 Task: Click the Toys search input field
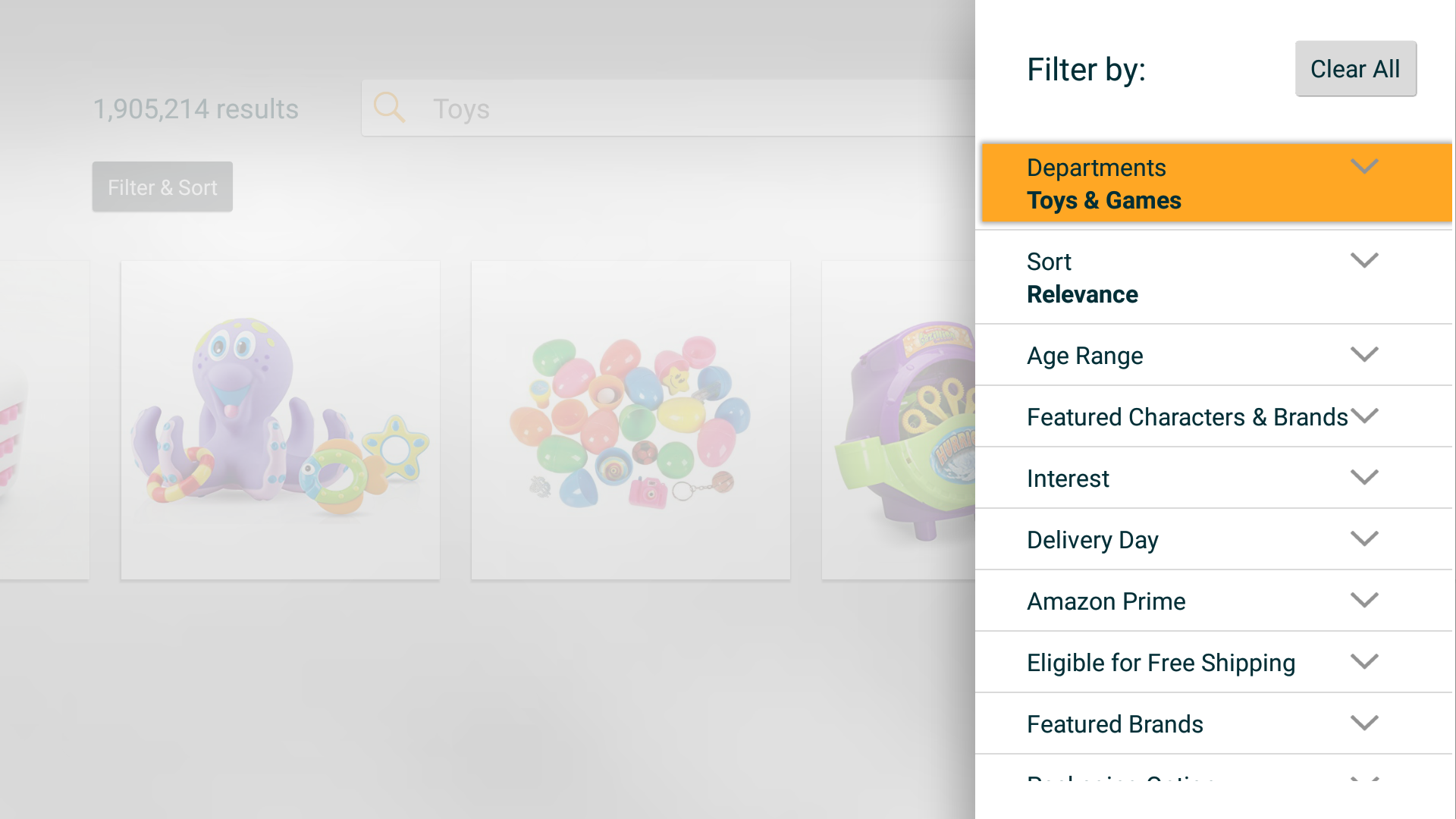(682, 108)
